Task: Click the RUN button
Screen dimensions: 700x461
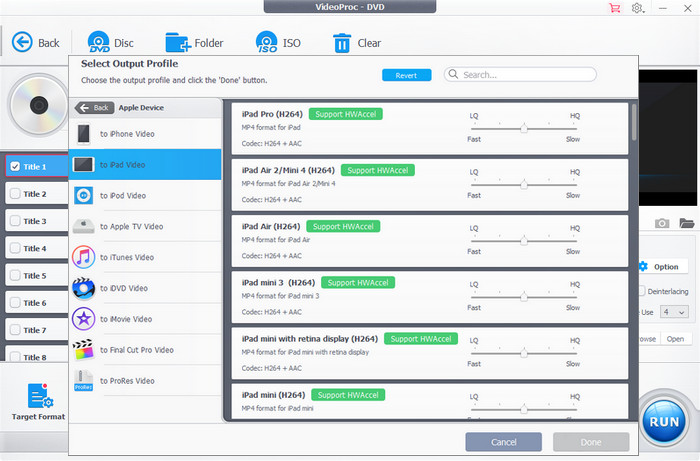Action: click(664, 422)
